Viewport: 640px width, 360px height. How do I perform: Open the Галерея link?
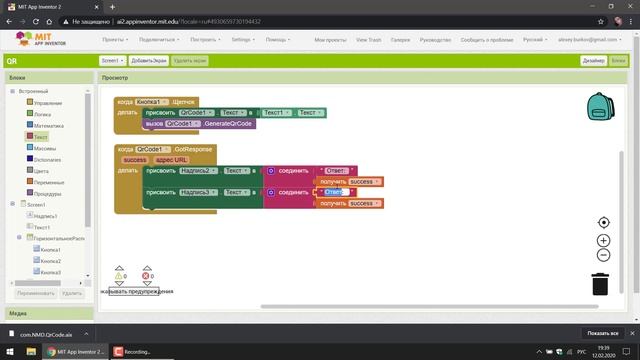pos(400,40)
